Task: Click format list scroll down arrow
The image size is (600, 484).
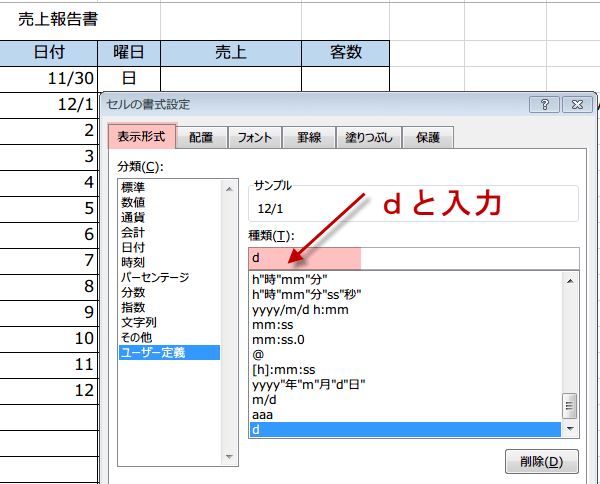Action: click(x=570, y=429)
